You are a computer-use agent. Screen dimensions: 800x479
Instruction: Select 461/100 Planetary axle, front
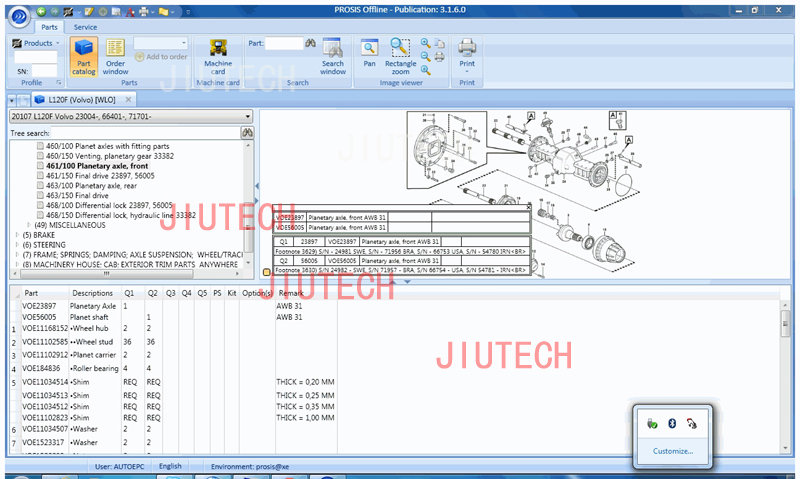(x=97, y=166)
